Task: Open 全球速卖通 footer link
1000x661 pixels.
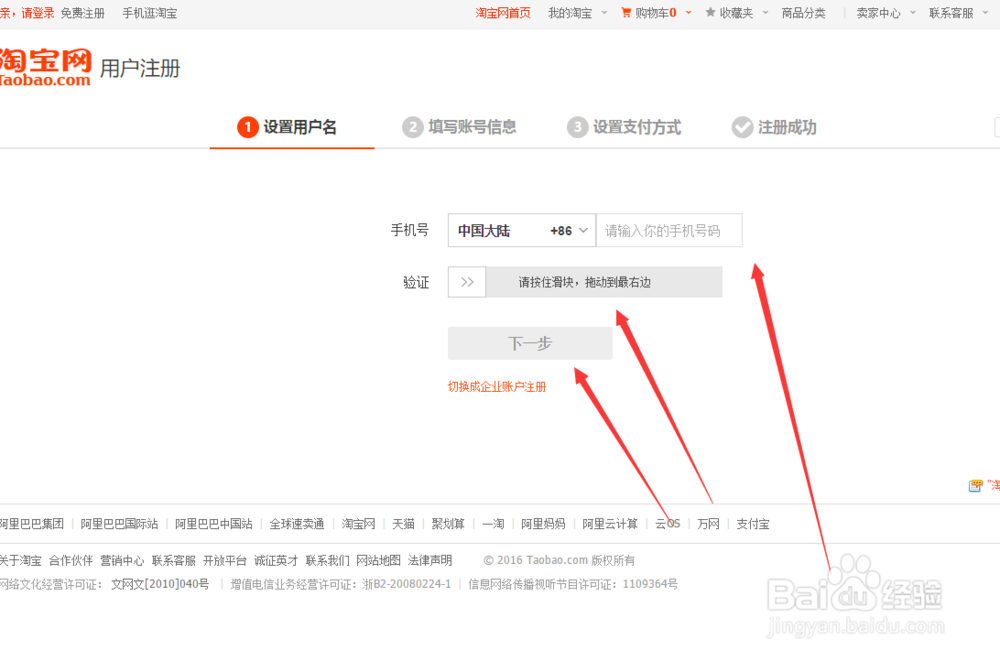Action: [297, 524]
